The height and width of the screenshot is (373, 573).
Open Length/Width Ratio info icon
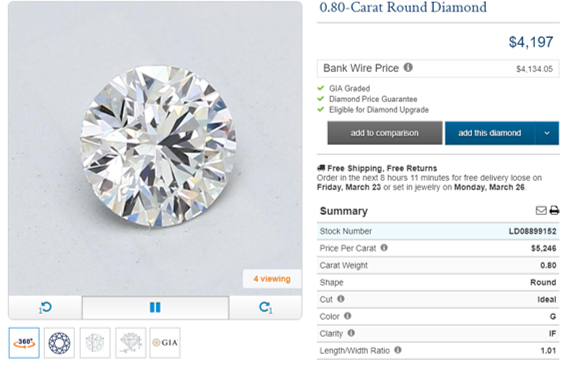tap(398, 350)
